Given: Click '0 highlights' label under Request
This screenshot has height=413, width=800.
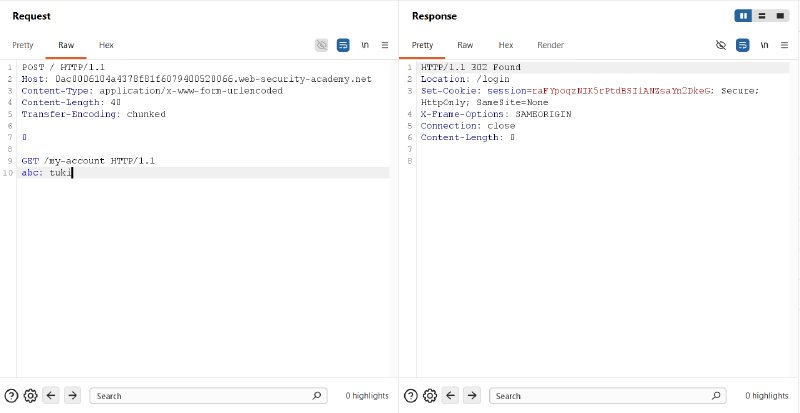Looking at the screenshot, I should (367, 396).
